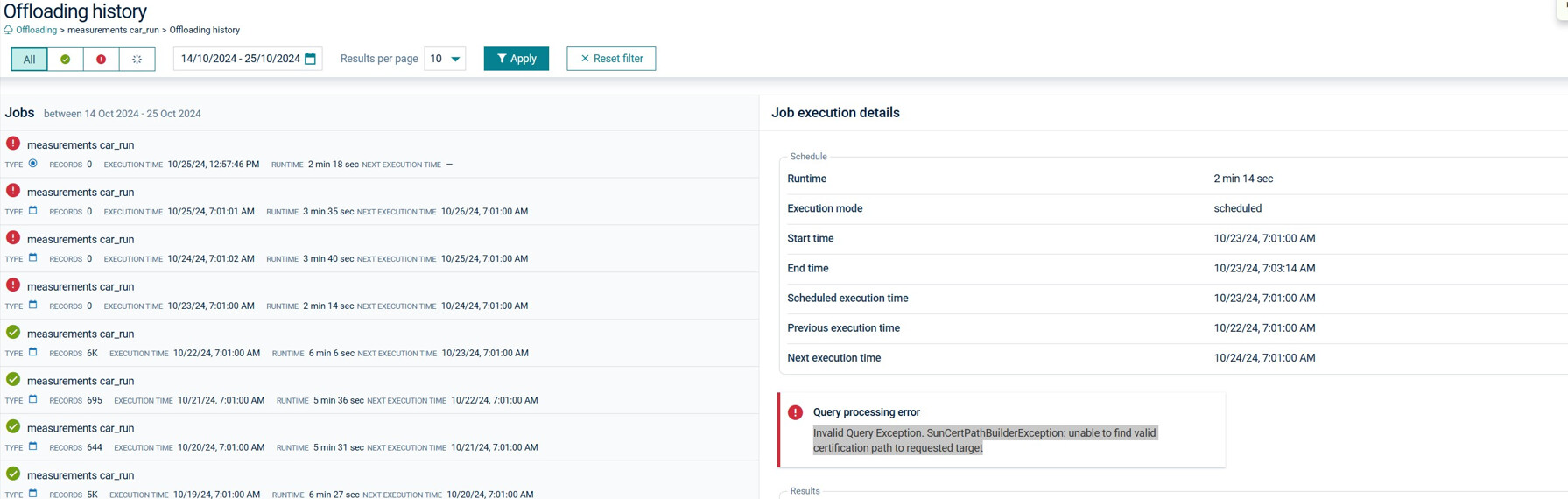This screenshot has height=499, width=1568.
Task: Click the Reset filter button
Action: pyautogui.click(x=611, y=59)
